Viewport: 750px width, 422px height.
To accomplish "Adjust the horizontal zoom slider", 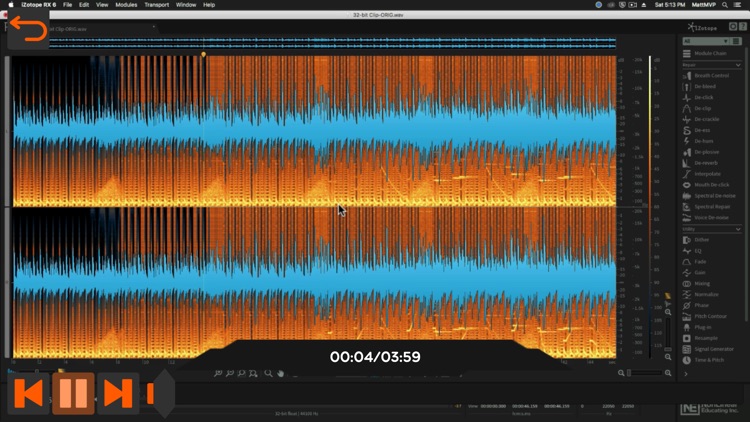I will (x=644, y=373).
